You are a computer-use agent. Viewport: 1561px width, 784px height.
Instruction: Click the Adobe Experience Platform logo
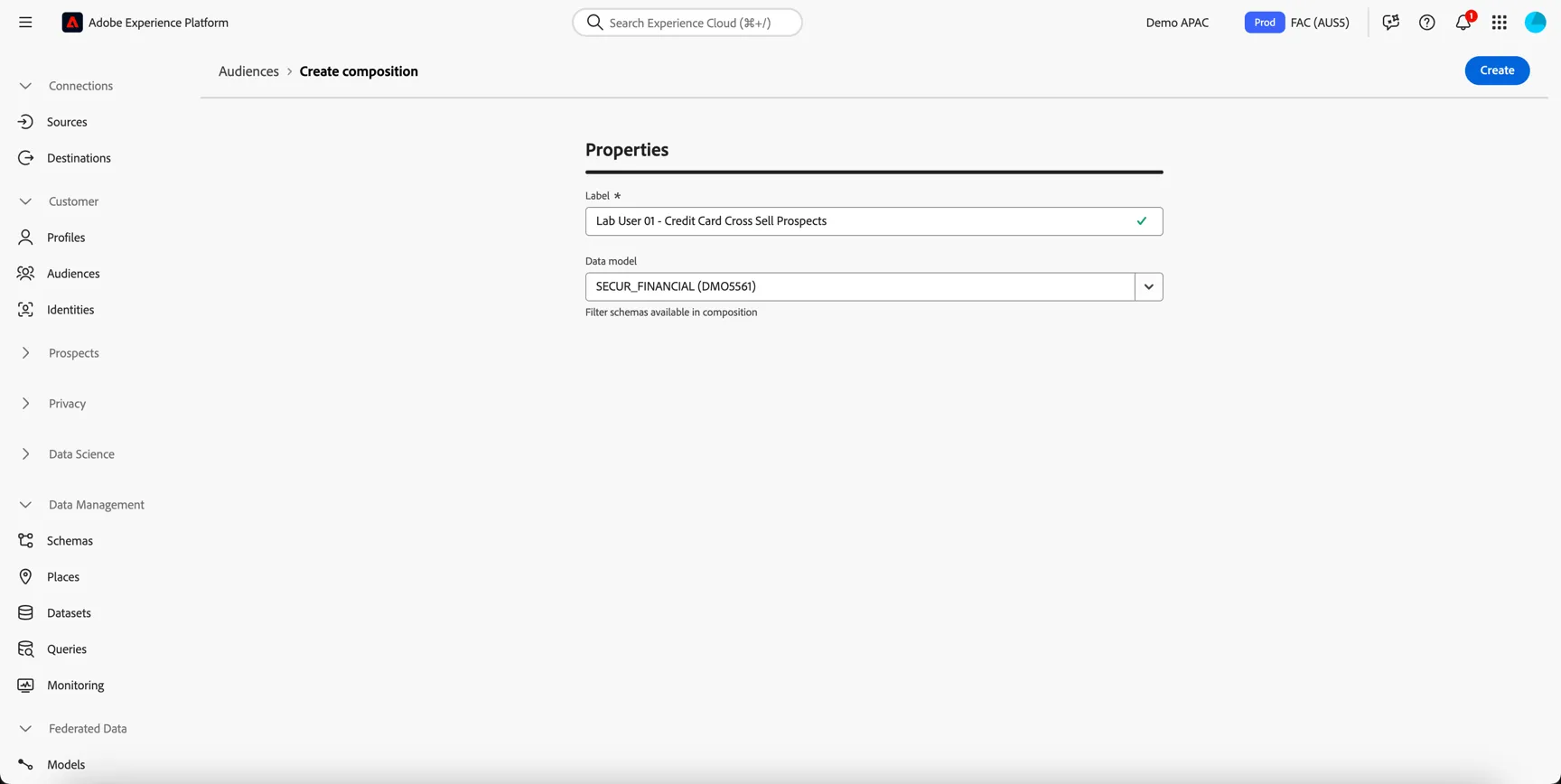[72, 23]
